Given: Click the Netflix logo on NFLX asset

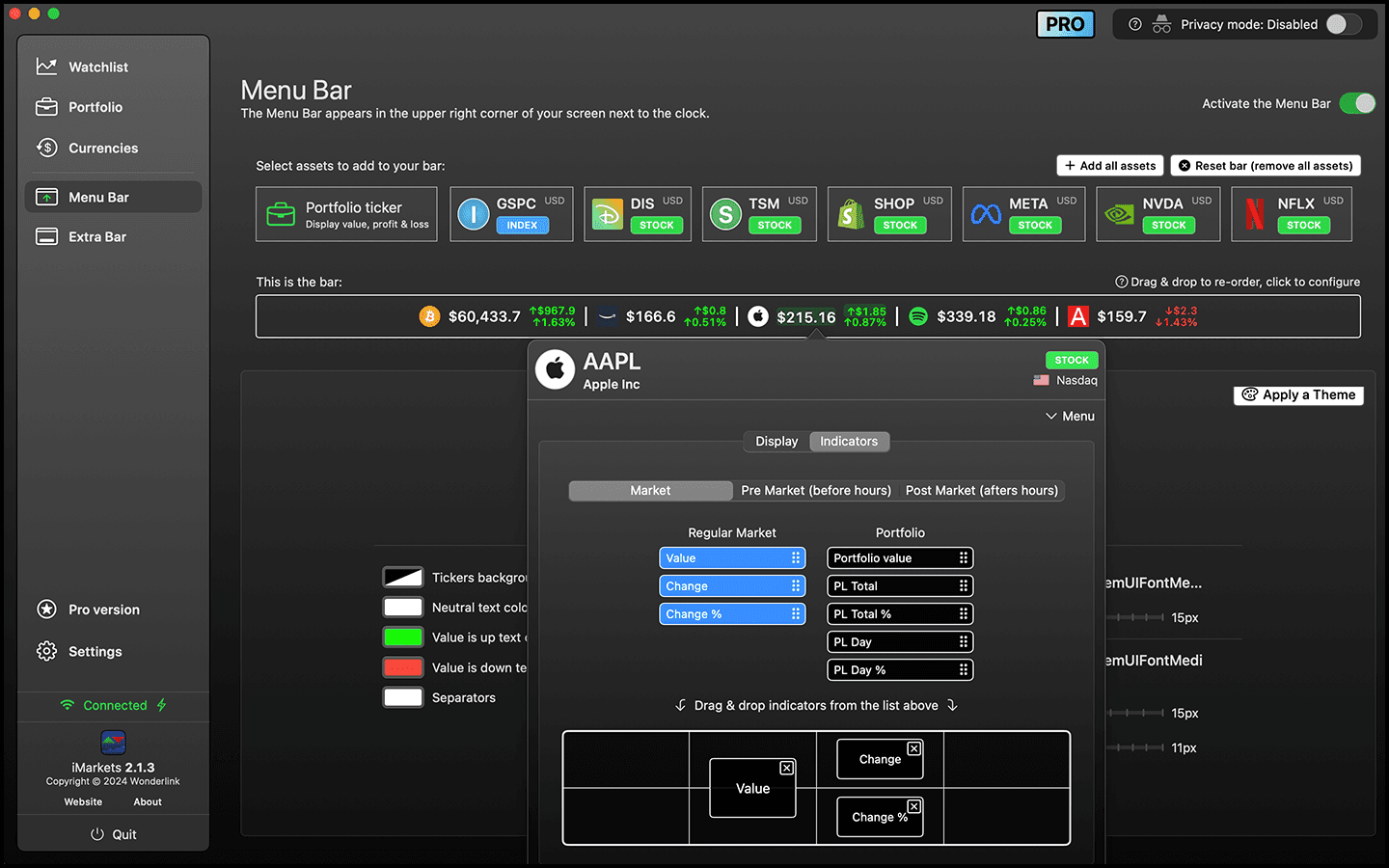Looking at the screenshot, I should tap(1254, 214).
